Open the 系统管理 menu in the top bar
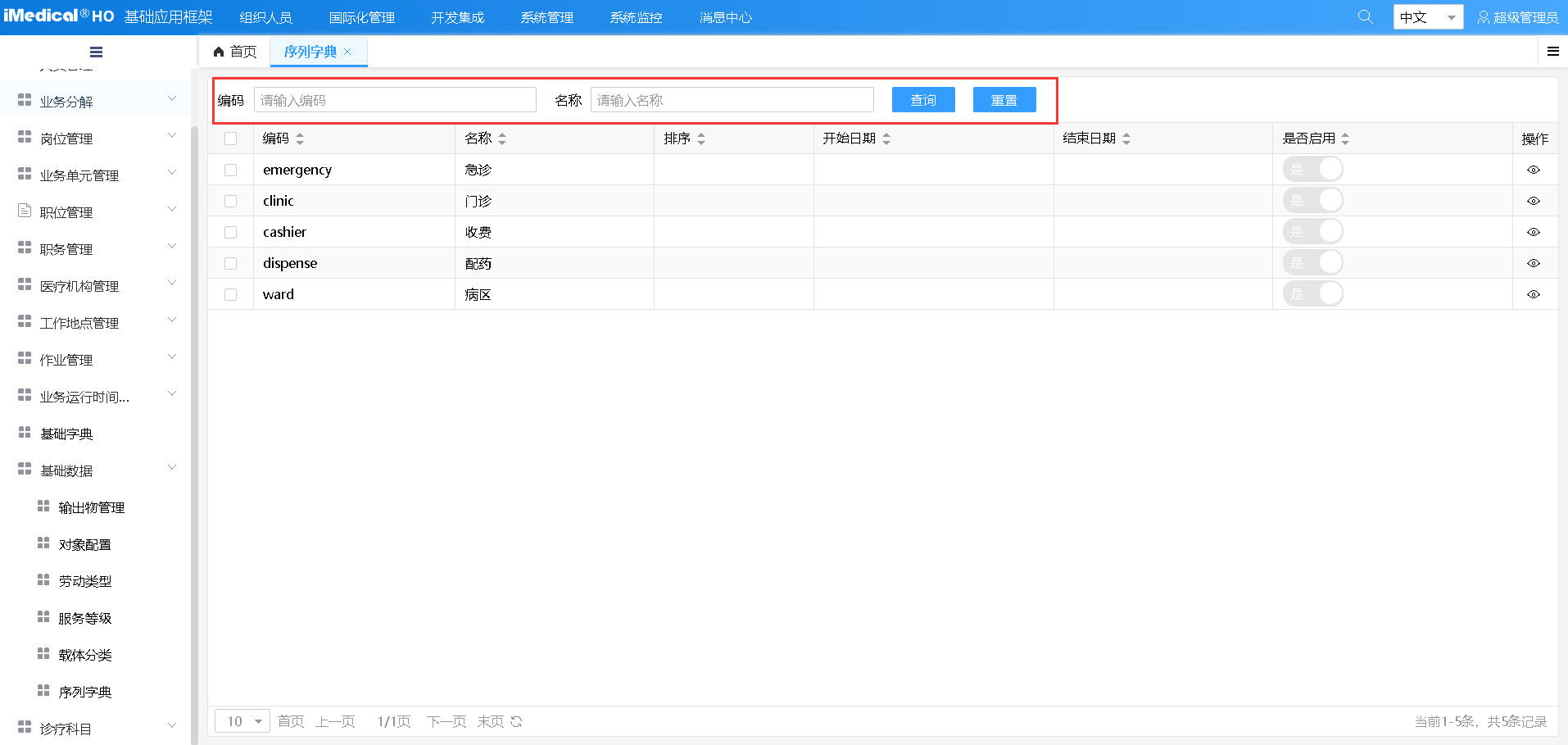This screenshot has height=745, width=1568. 546,16
